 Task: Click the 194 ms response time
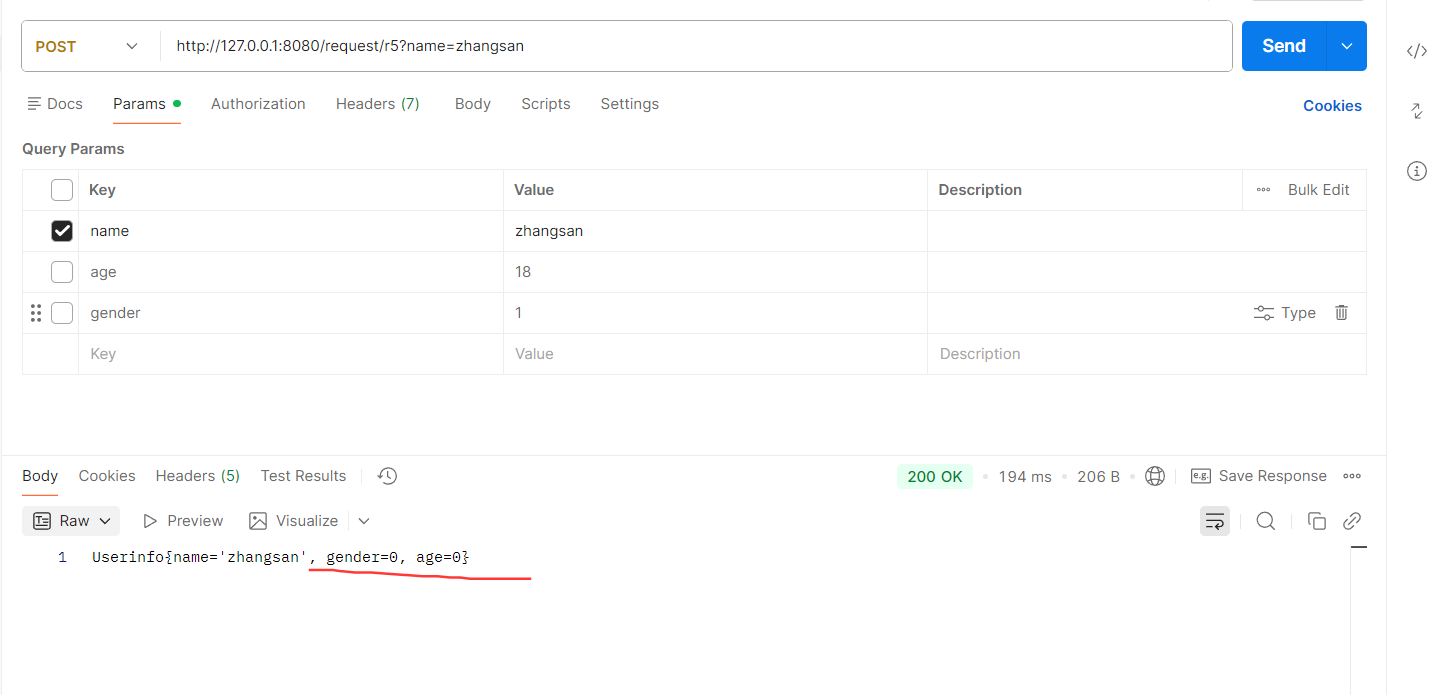click(x=1025, y=477)
